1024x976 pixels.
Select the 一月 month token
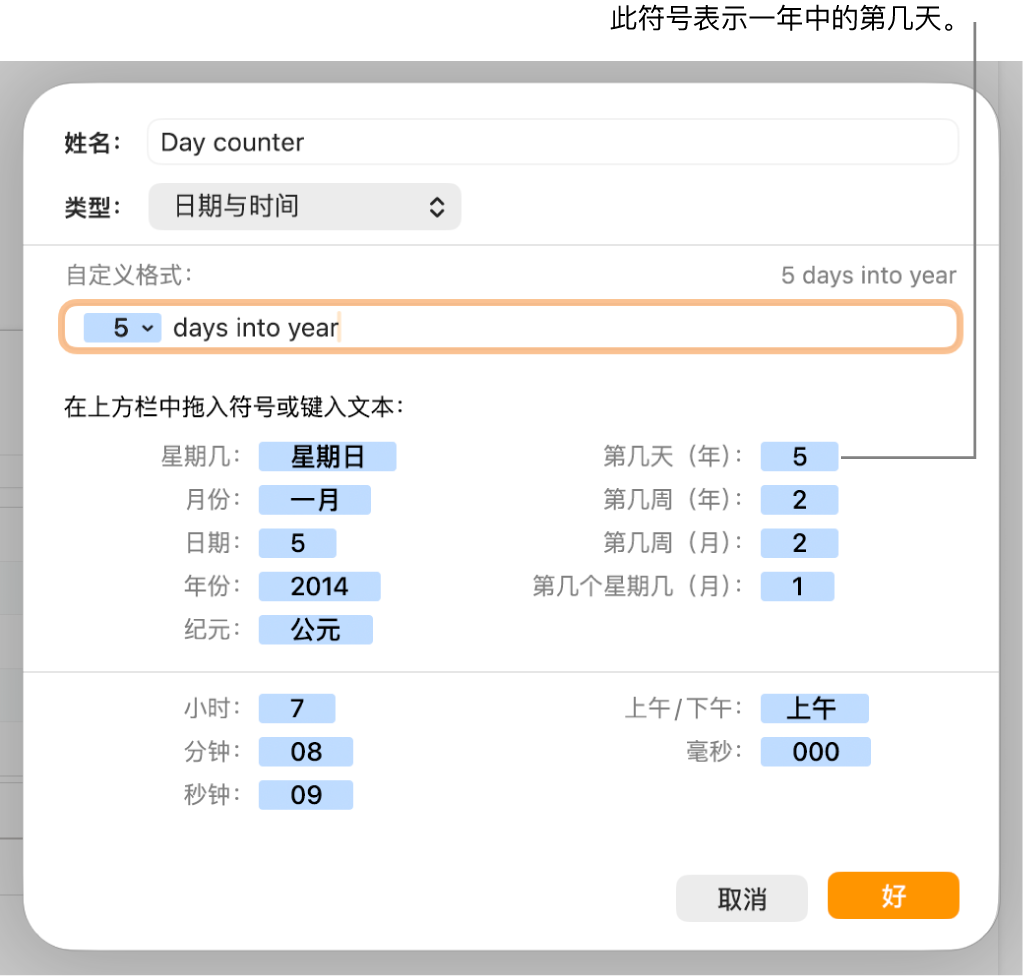[x=314, y=499]
